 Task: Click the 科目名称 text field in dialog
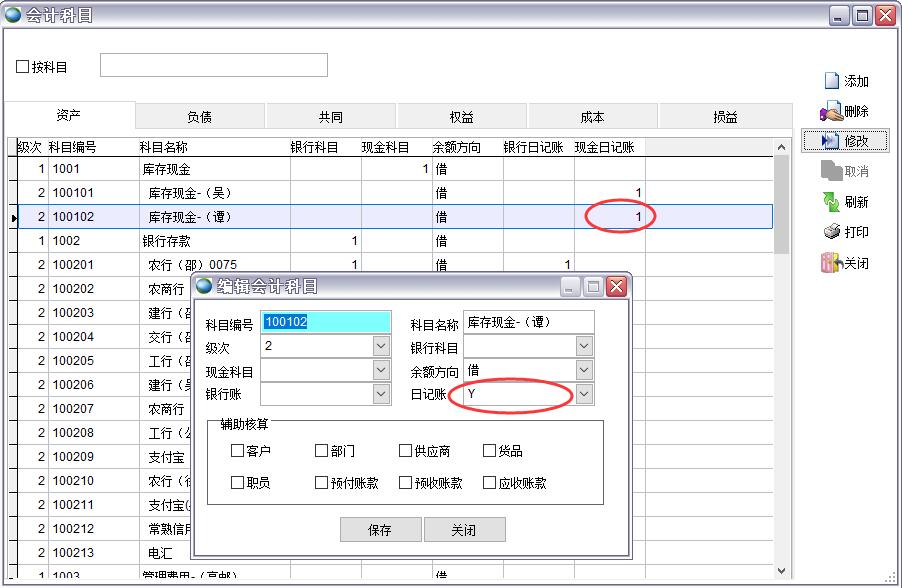point(528,323)
